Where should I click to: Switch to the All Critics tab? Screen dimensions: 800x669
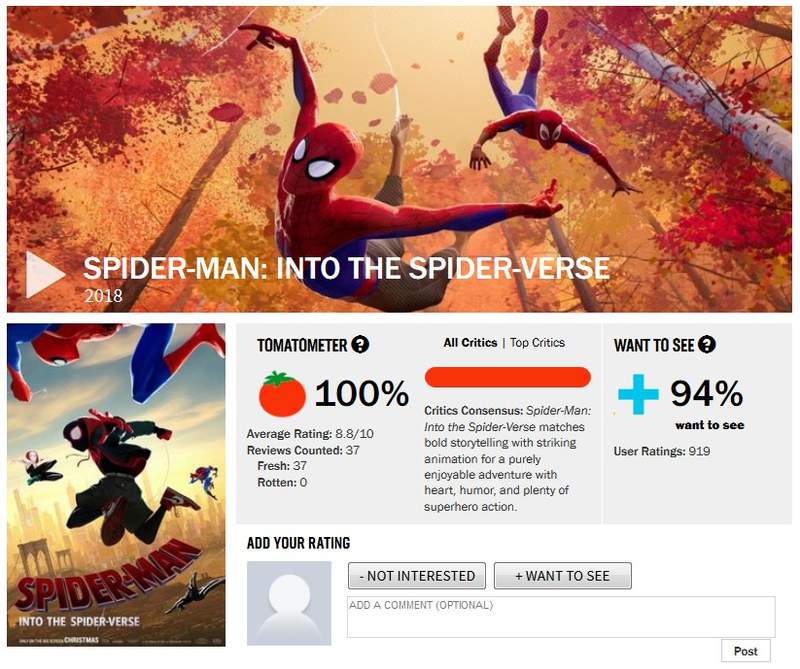pos(470,343)
